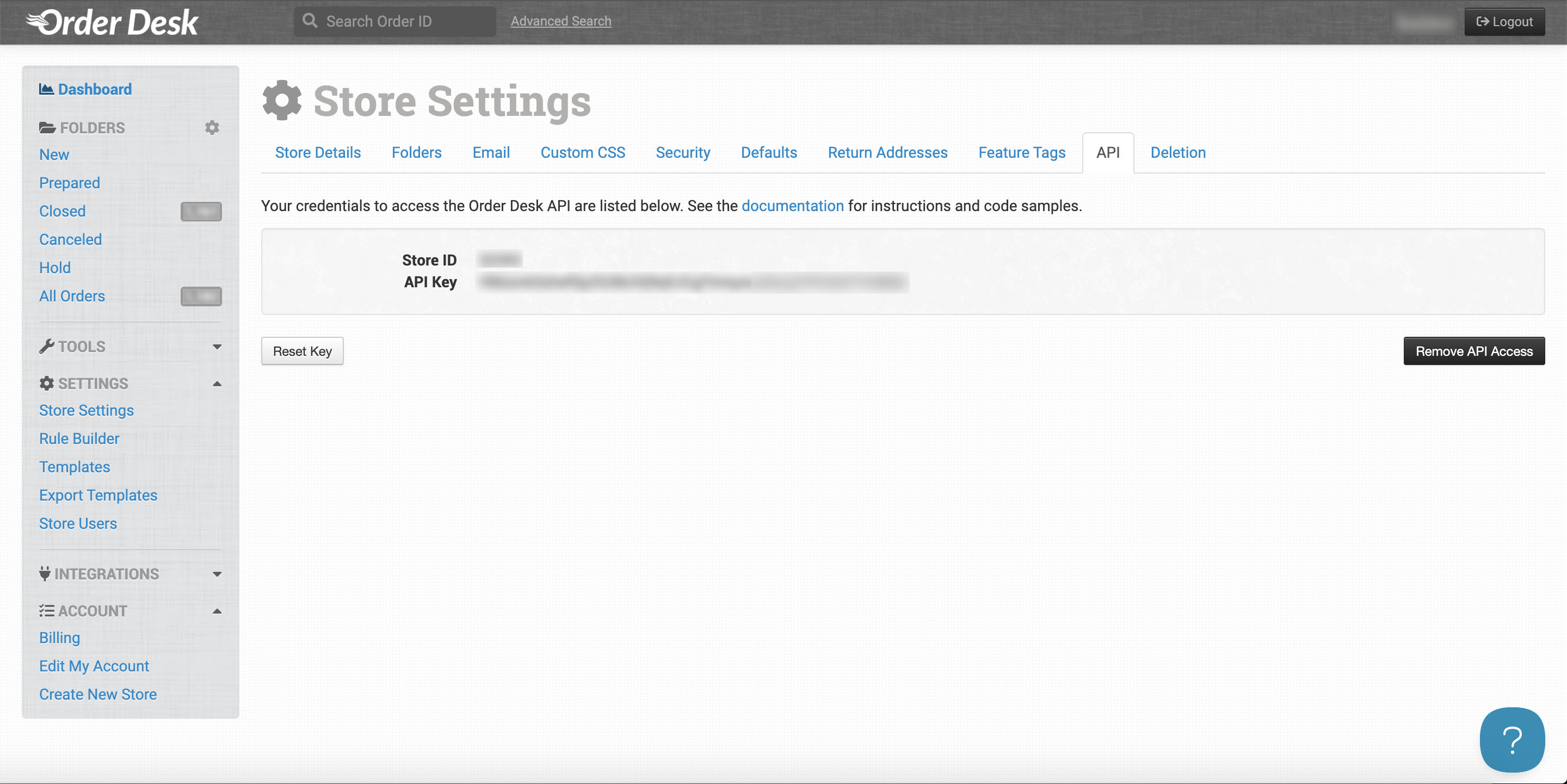Open the documentation link
The image size is (1567, 784).
tap(792, 206)
